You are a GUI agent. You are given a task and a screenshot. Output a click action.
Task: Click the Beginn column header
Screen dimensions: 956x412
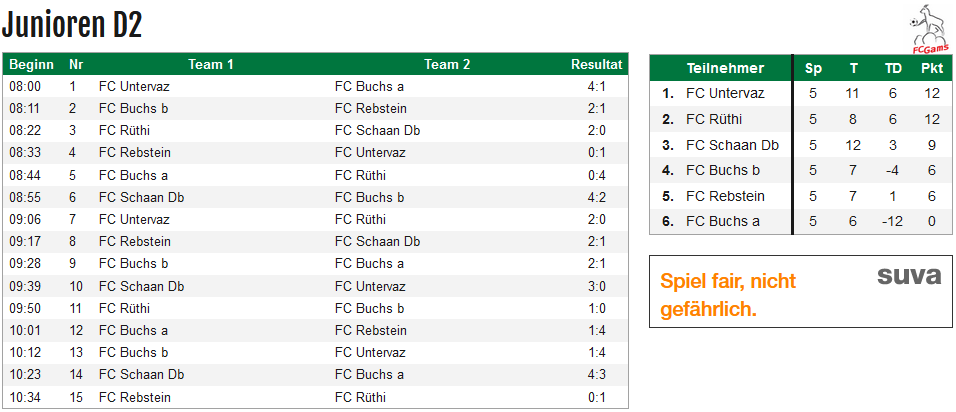32,65
